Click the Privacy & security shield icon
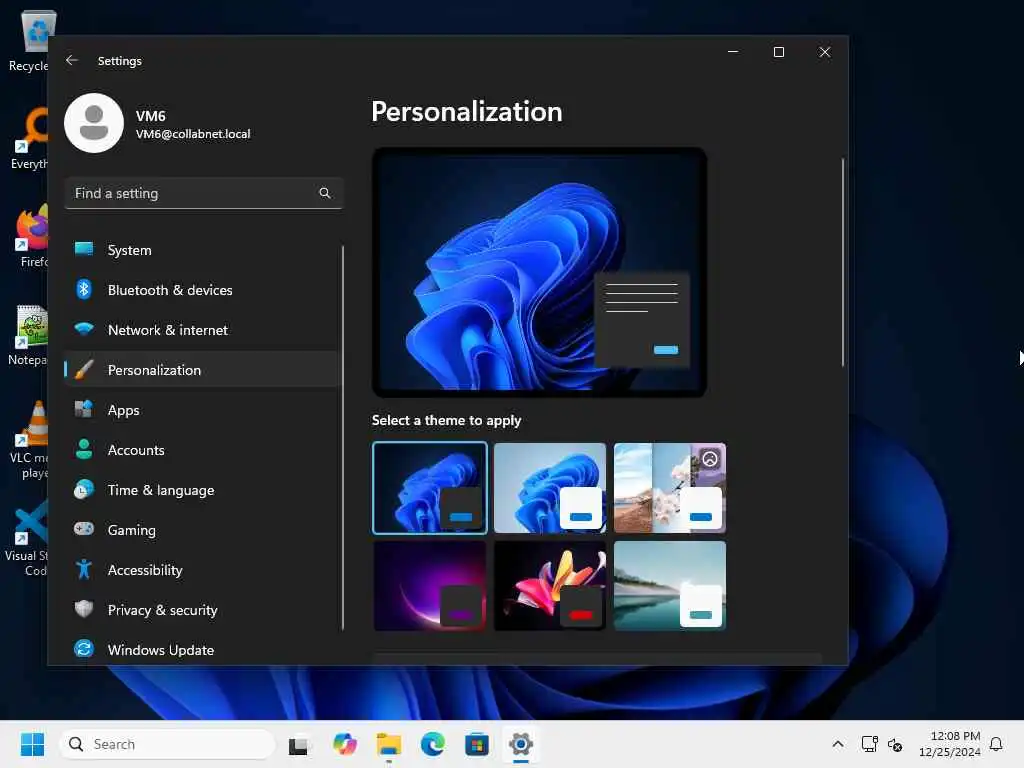The height and width of the screenshot is (768, 1024). [84, 609]
